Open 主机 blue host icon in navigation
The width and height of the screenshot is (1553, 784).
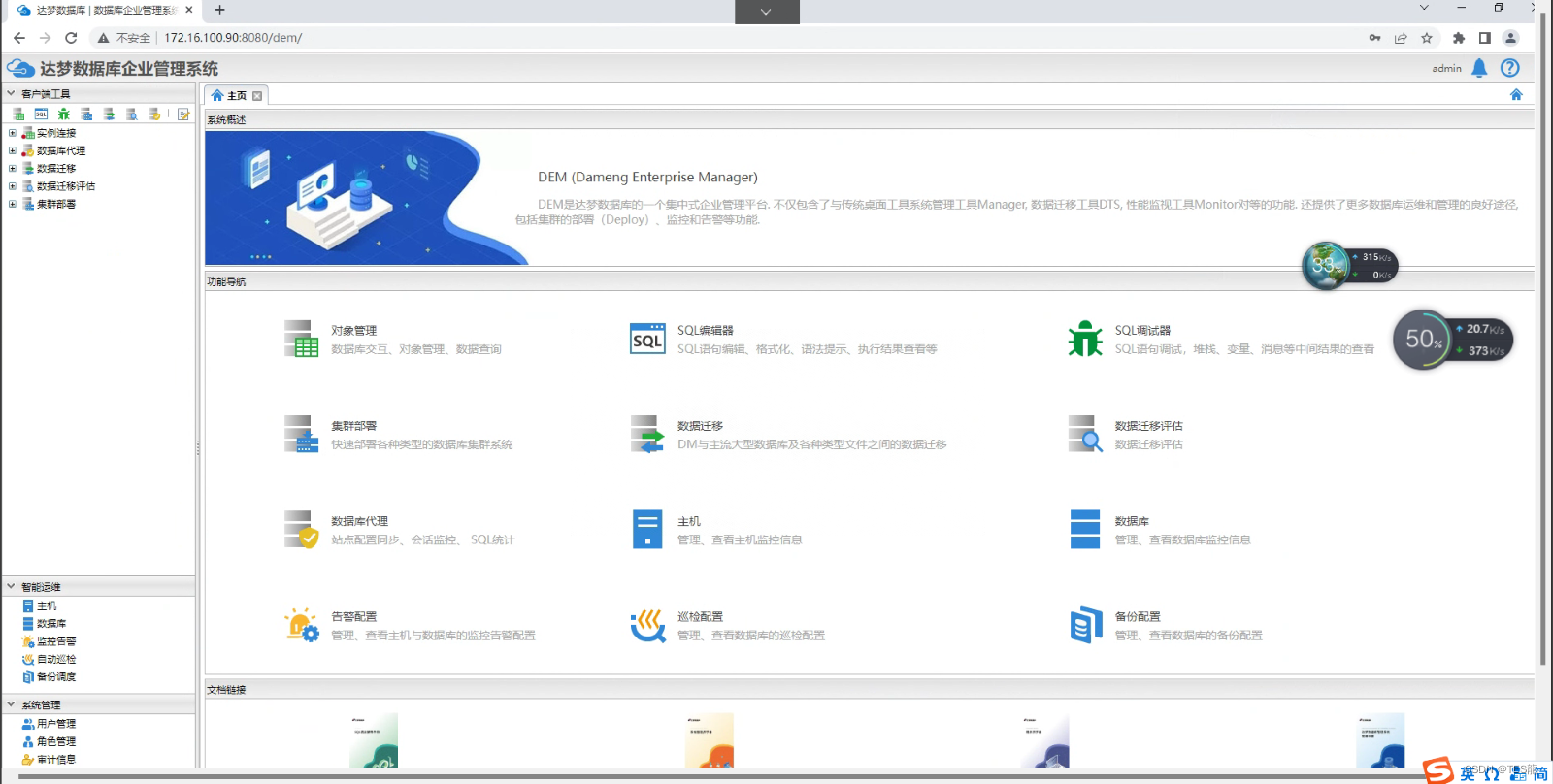pyautogui.click(x=647, y=530)
